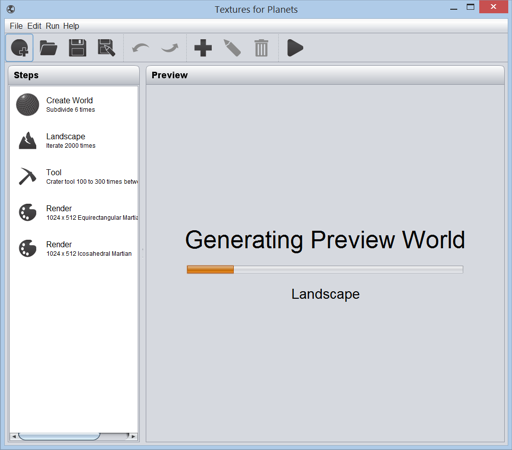This screenshot has width=512, height=450.
Task: Minimize the Textures for Planets window
Action: point(453,8)
